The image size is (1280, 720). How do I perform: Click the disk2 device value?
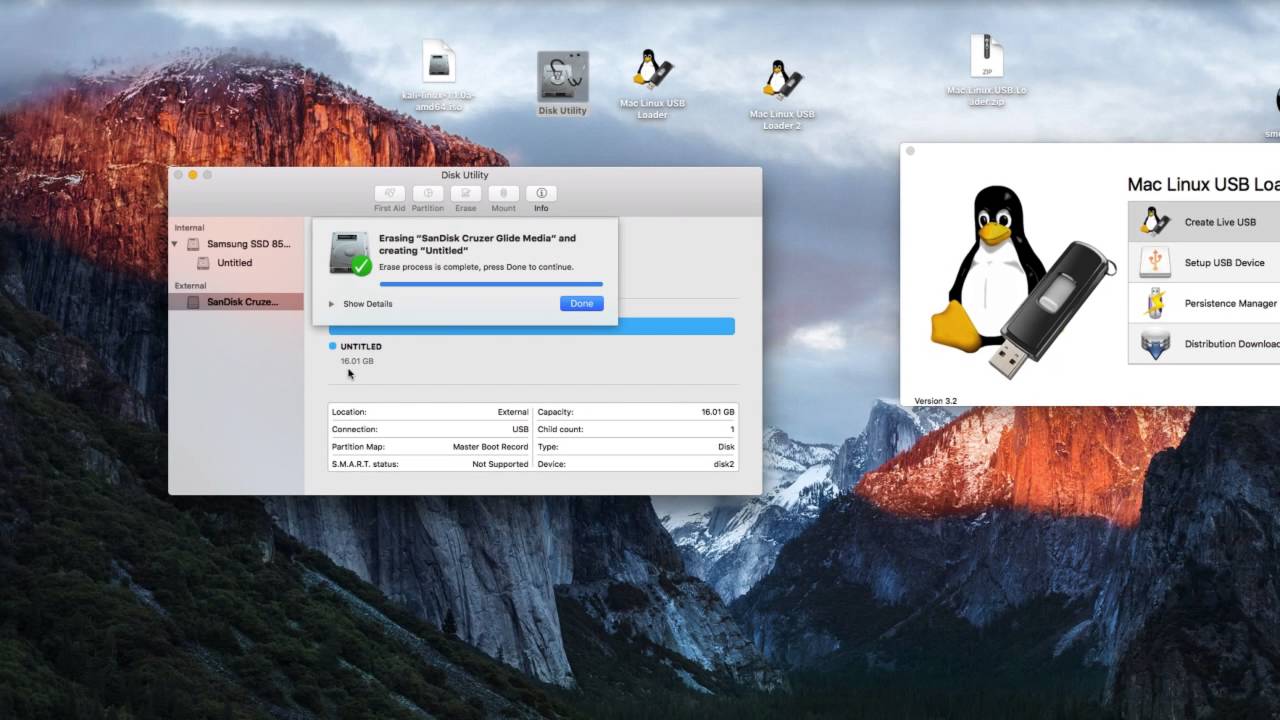click(x=724, y=464)
